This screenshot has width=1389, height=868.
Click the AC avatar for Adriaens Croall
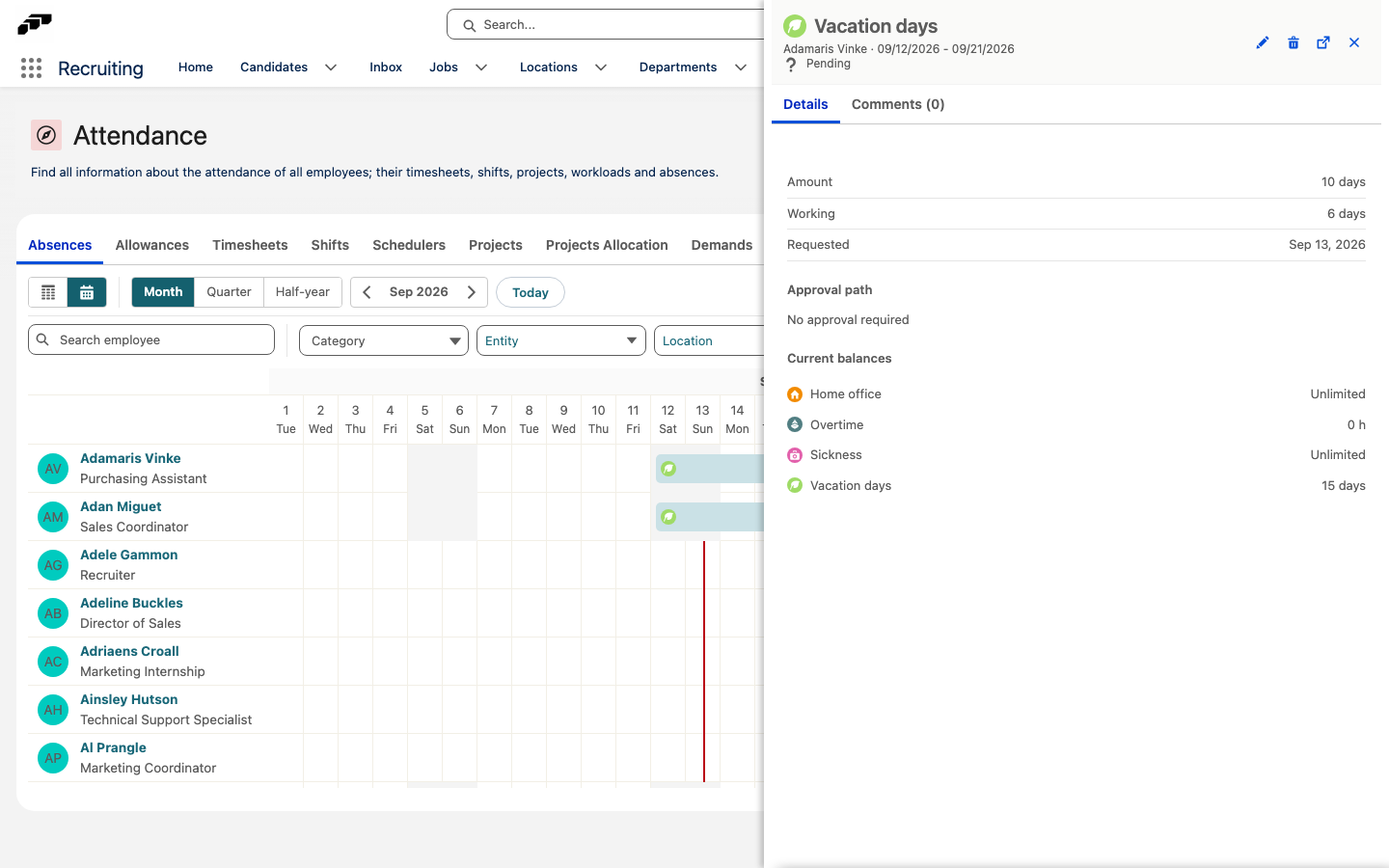[53, 662]
